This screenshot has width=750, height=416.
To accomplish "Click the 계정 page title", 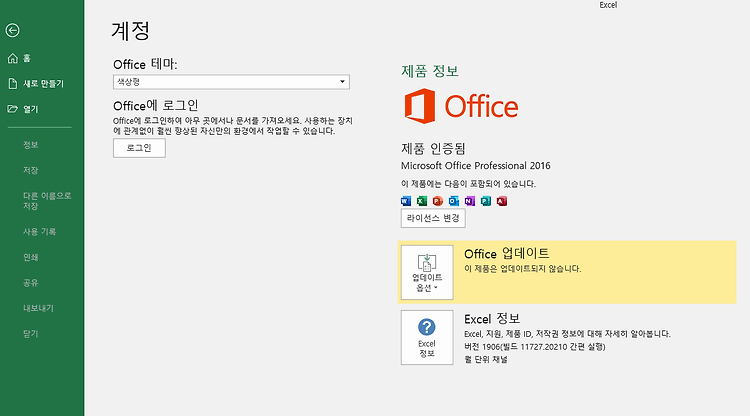I will 131,31.
